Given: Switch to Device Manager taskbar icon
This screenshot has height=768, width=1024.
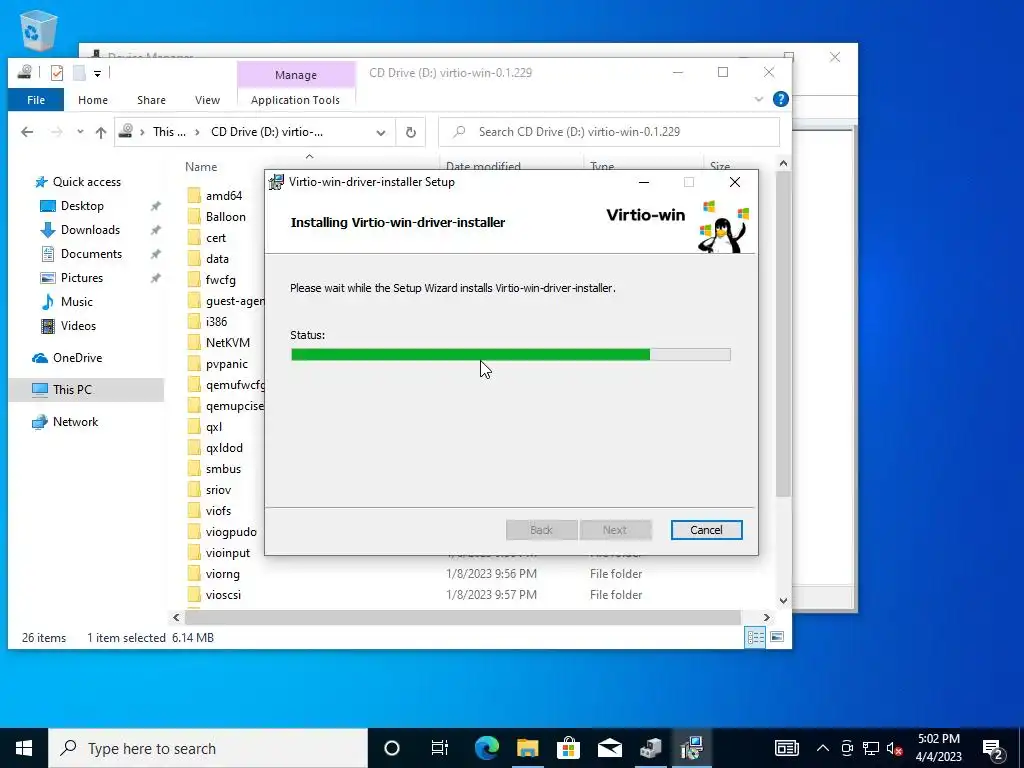Looking at the screenshot, I should coord(650,748).
